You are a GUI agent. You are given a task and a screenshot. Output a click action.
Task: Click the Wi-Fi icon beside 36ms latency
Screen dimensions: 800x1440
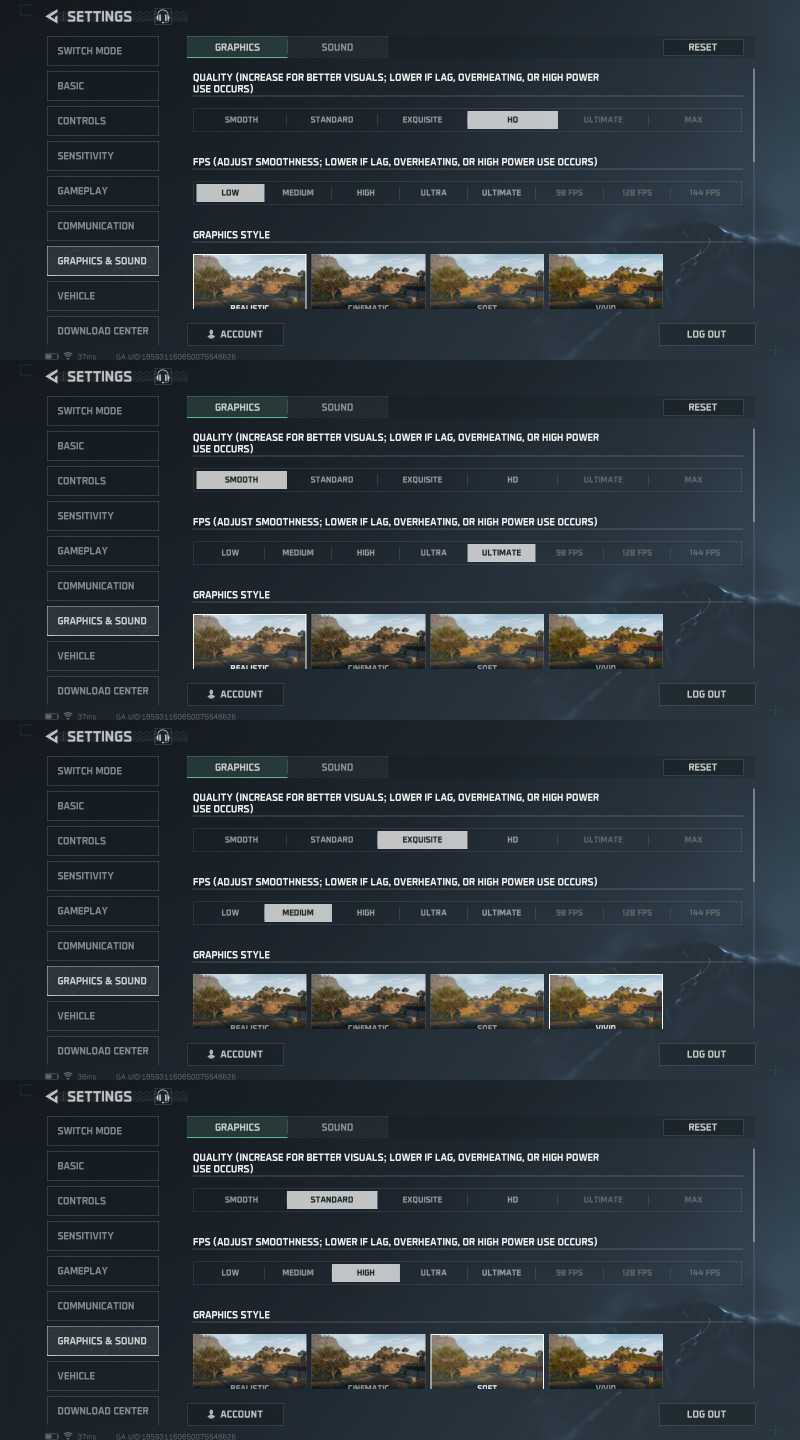click(67, 1076)
